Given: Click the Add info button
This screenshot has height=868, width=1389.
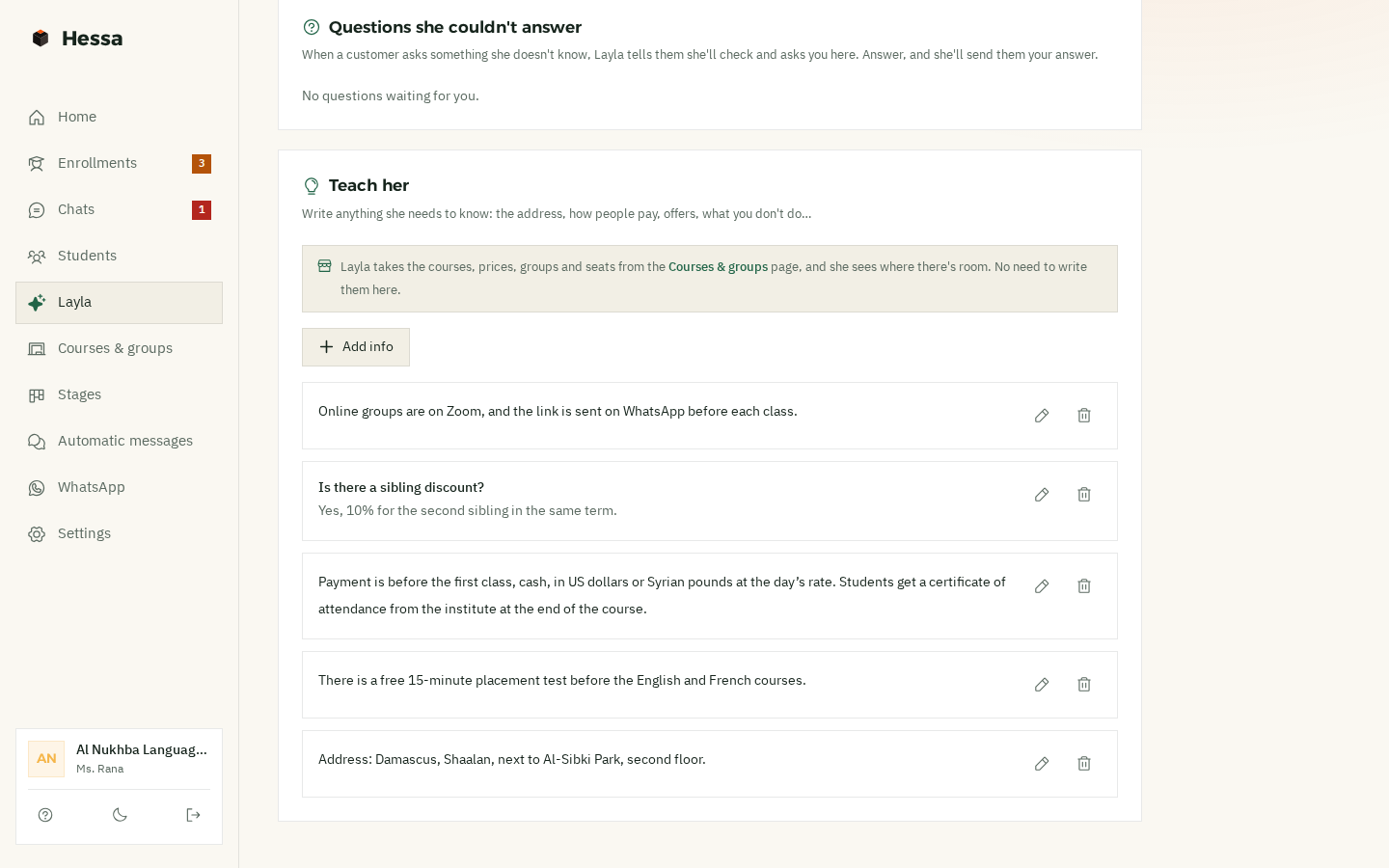Looking at the screenshot, I should [x=356, y=347].
